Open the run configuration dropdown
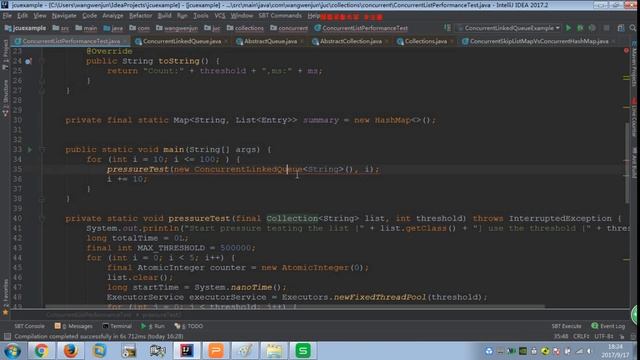This screenshot has height=360, width=640. click(x=509, y=28)
